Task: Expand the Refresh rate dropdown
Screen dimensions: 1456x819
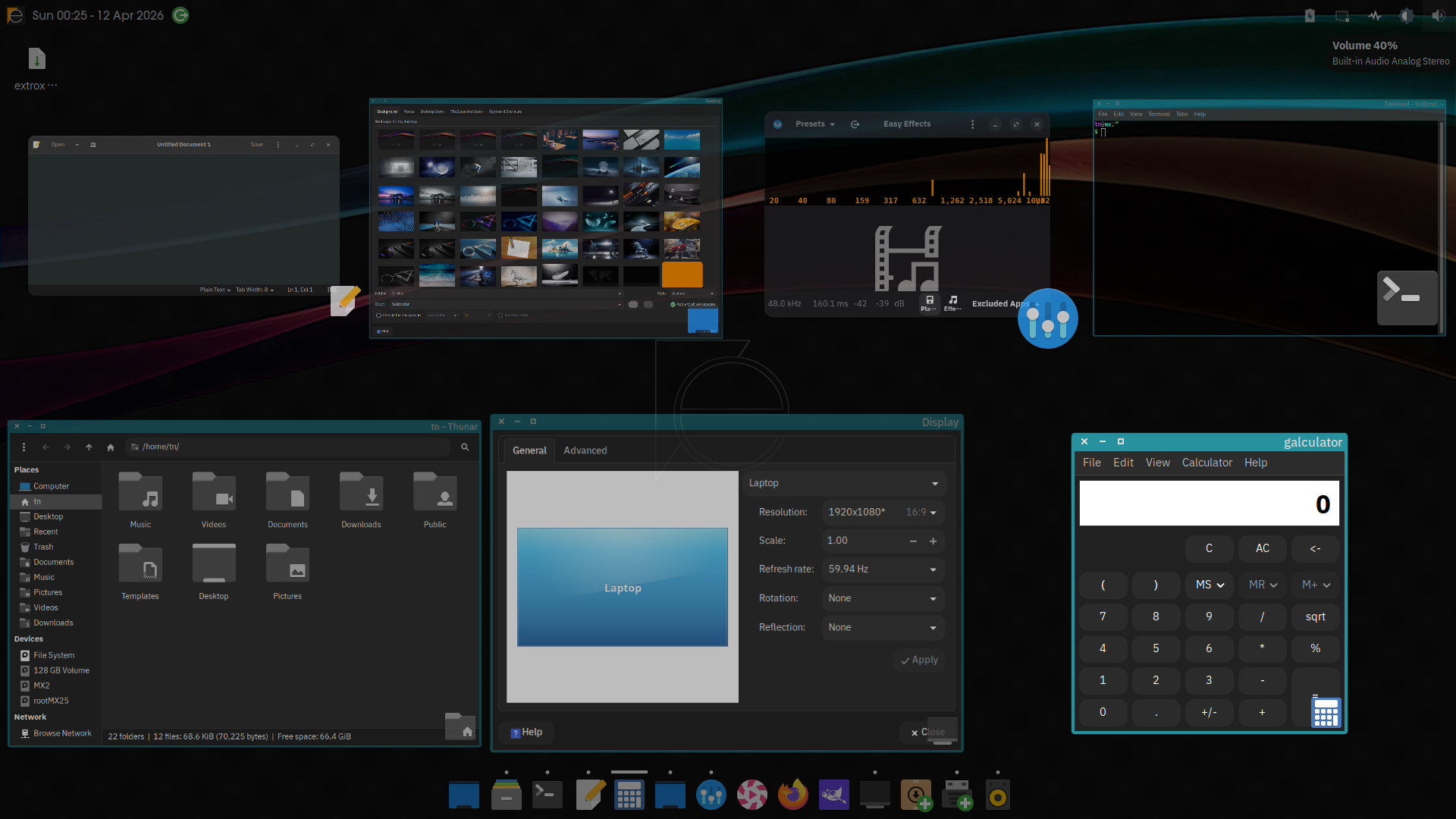Action: (x=883, y=570)
